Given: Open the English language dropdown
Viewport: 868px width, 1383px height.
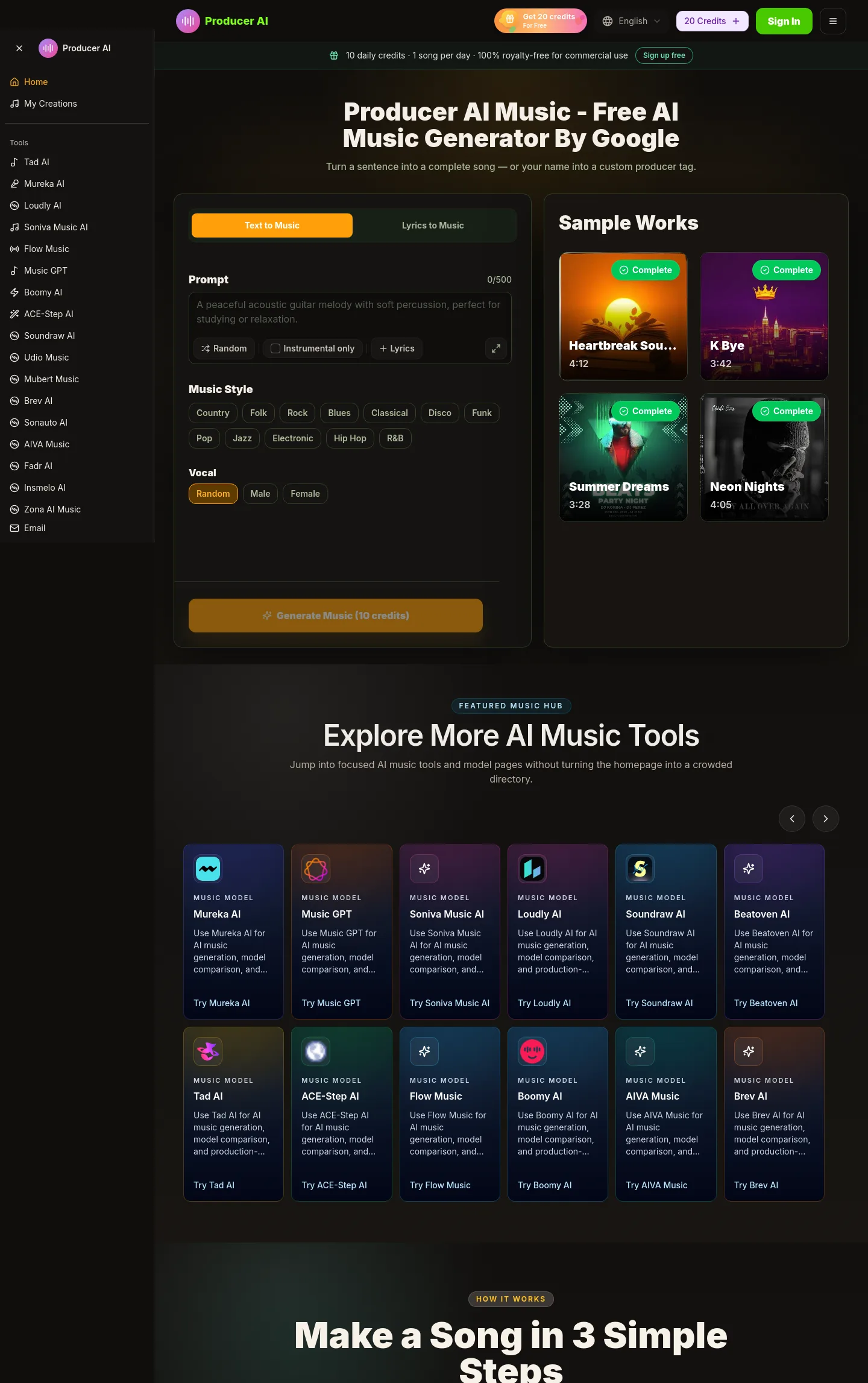Looking at the screenshot, I should coord(632,21).
